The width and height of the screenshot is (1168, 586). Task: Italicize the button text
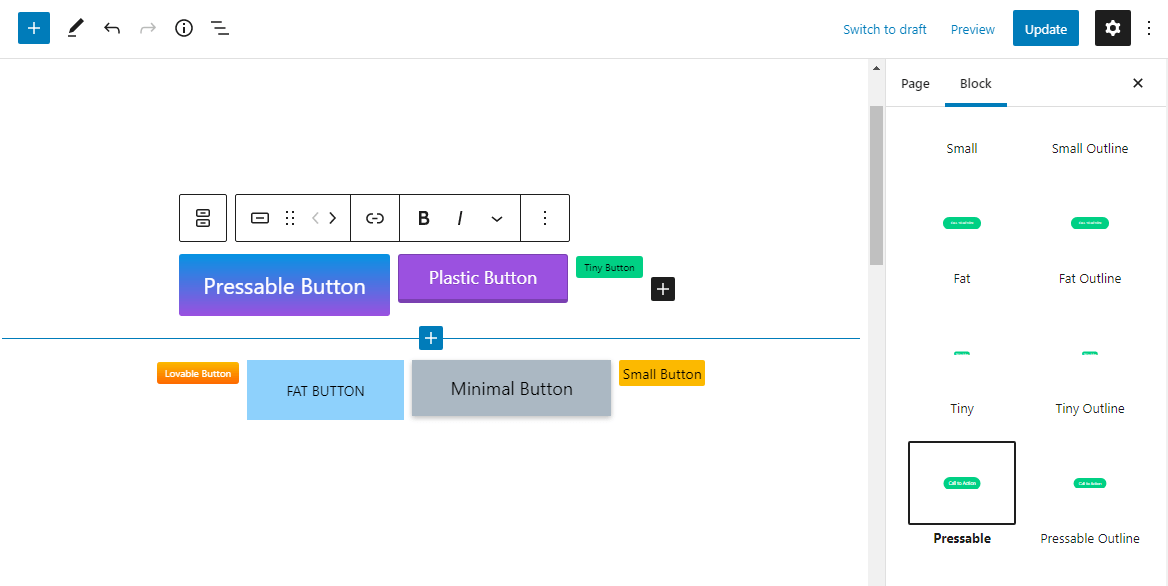coord(459,217)
